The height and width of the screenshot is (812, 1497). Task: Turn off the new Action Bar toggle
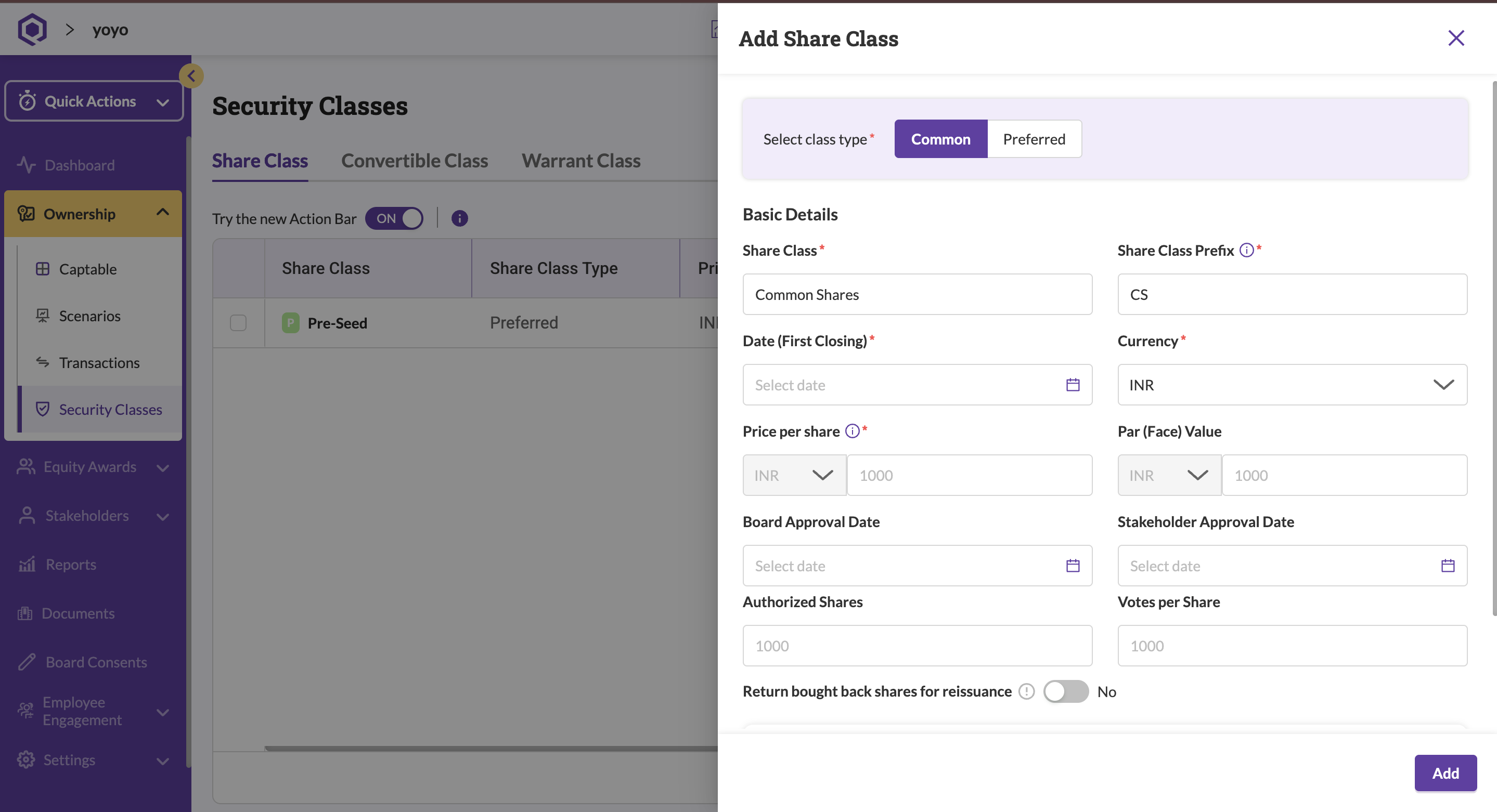tap(395, 218)
